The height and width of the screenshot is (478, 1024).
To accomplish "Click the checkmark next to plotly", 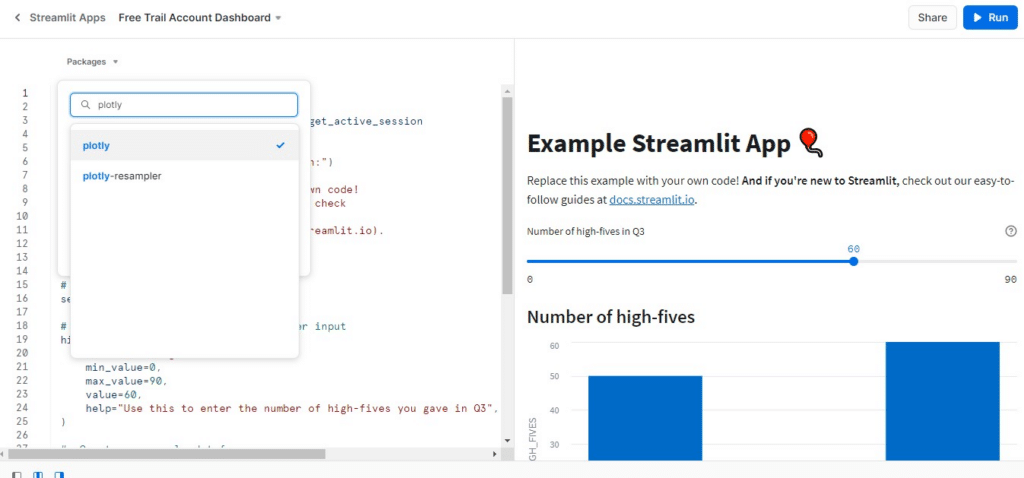I will click(280, 146).
